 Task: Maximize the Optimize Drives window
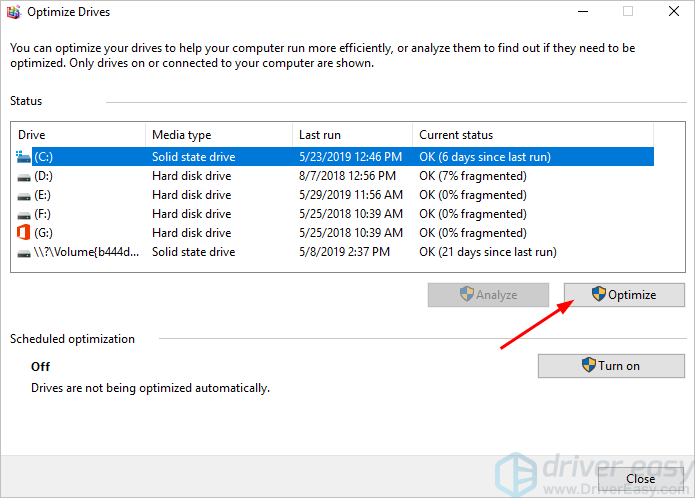(x=627, y=12)
